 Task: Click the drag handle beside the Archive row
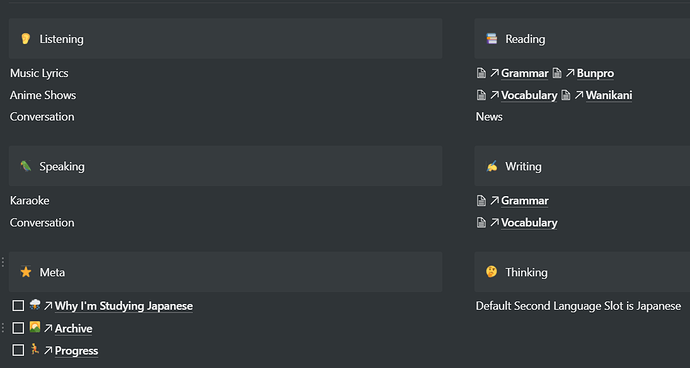point(3,328)
